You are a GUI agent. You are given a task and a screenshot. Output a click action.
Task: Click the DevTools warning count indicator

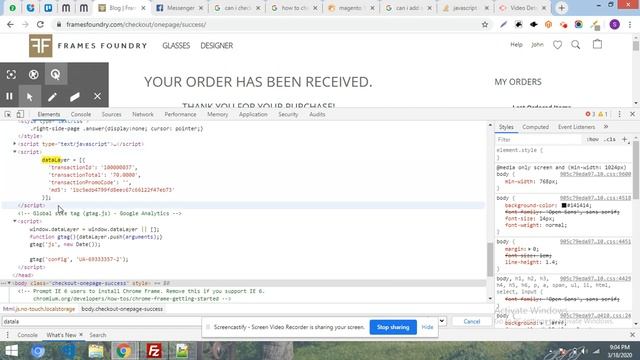coord(603,114)
